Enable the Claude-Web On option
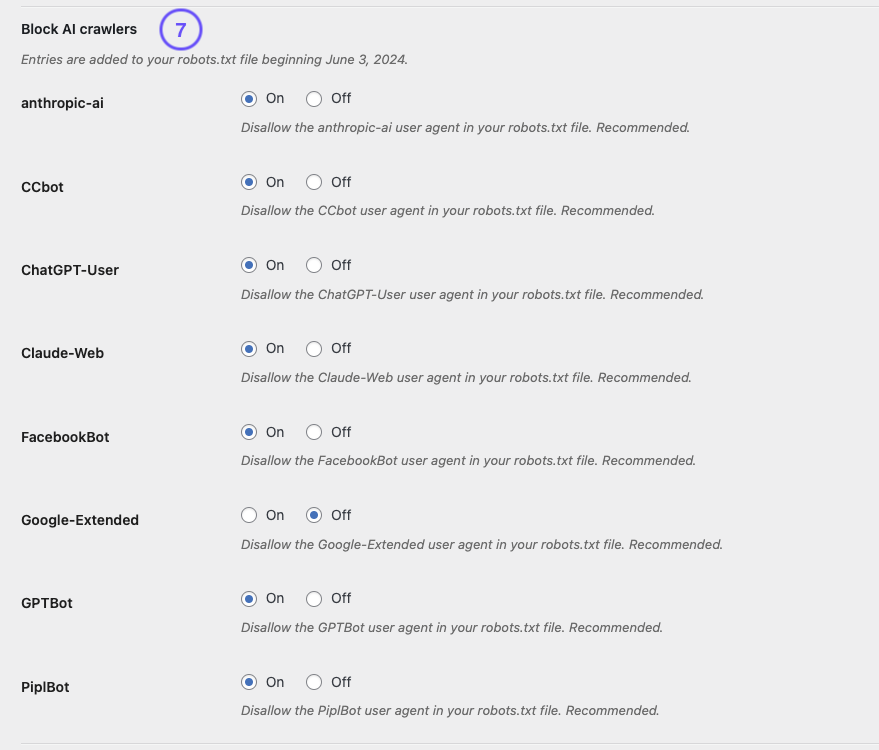The height and width of the screenshot is (750, 879). coord(251,348)
